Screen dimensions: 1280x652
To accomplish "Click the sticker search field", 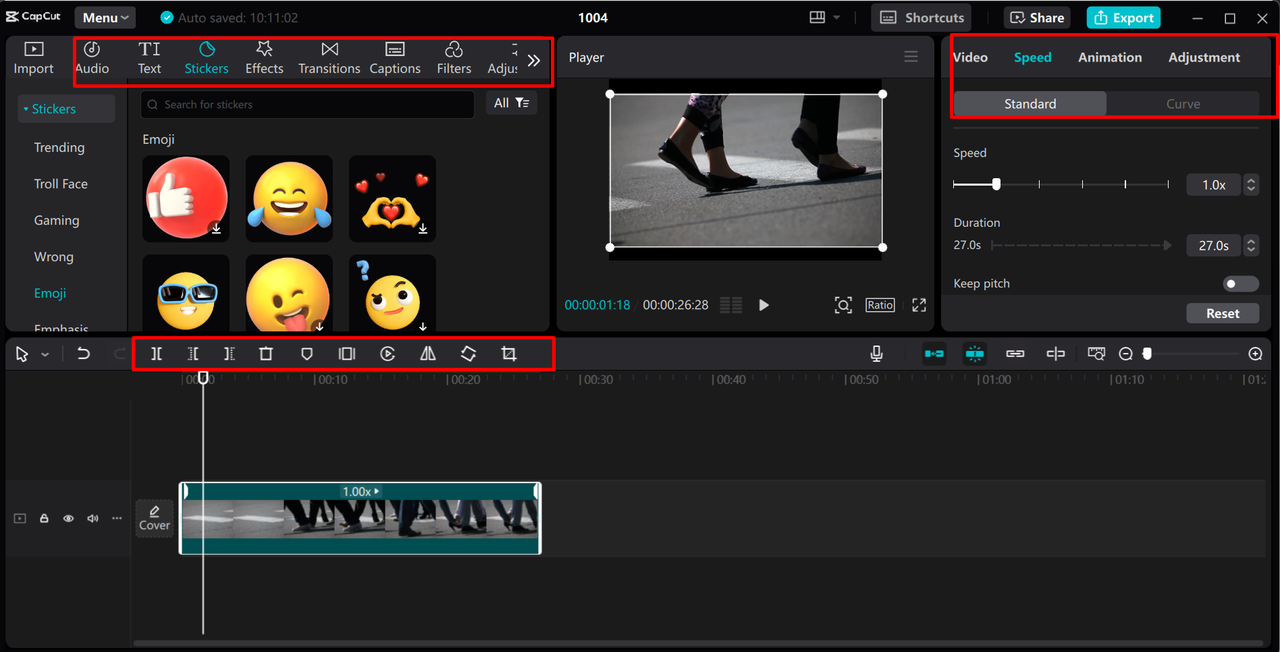I will point(308,104).
